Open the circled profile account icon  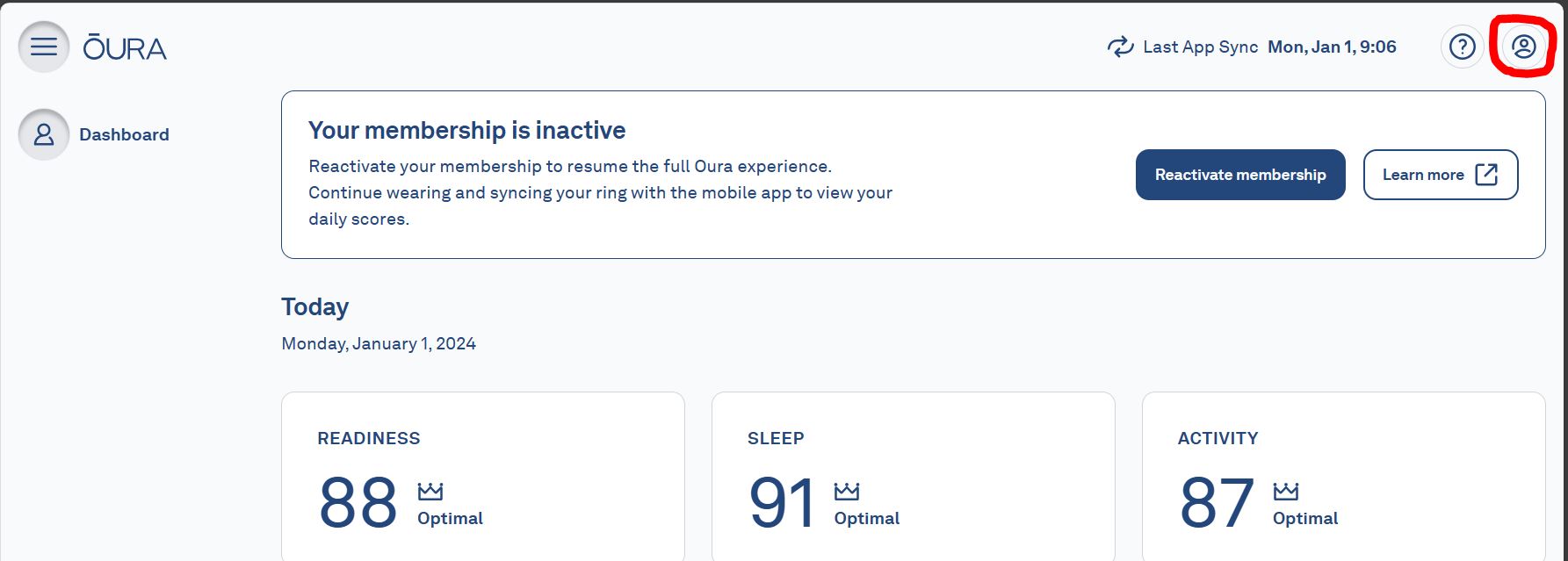[1524, 47]
